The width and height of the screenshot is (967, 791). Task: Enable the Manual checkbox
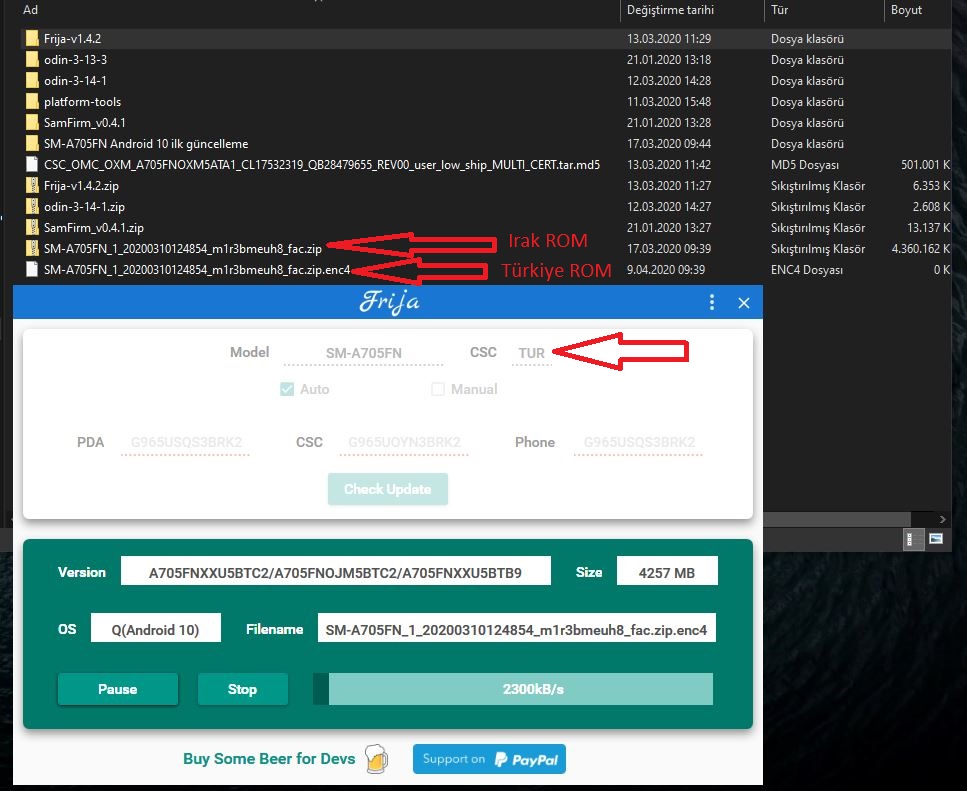click(x=438, y=389)
